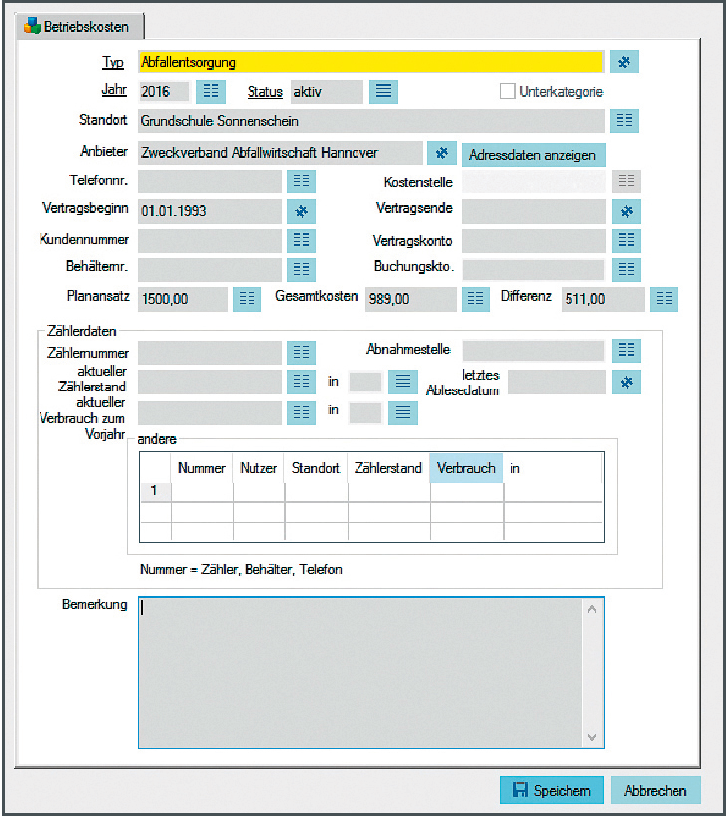
Task: Open the list selector for Standort
Action: coord(624,121)
